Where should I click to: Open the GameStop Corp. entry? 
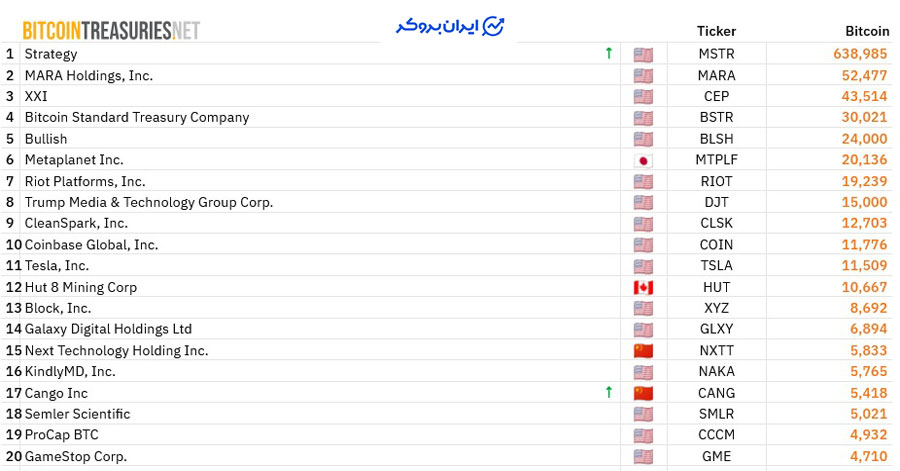pyautogui.click(x=76, y=456)
